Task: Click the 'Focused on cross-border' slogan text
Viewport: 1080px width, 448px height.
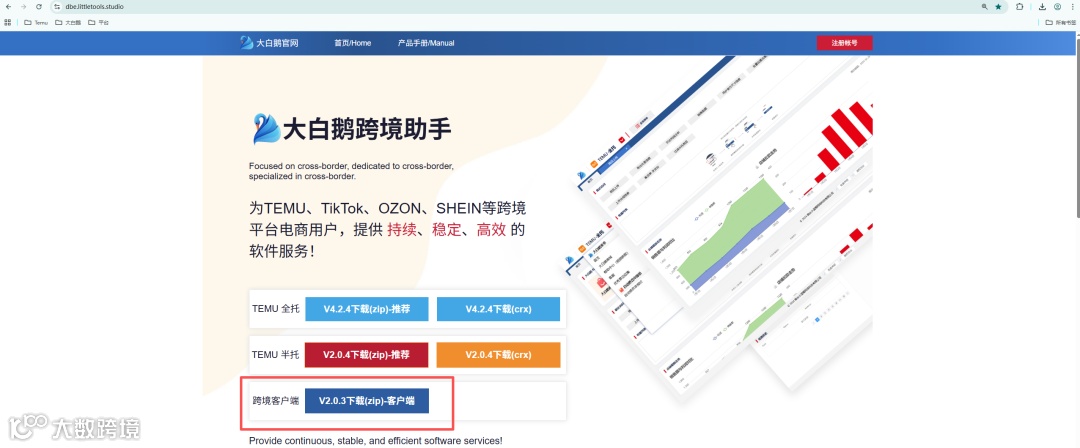Action: tap(351, 171)
